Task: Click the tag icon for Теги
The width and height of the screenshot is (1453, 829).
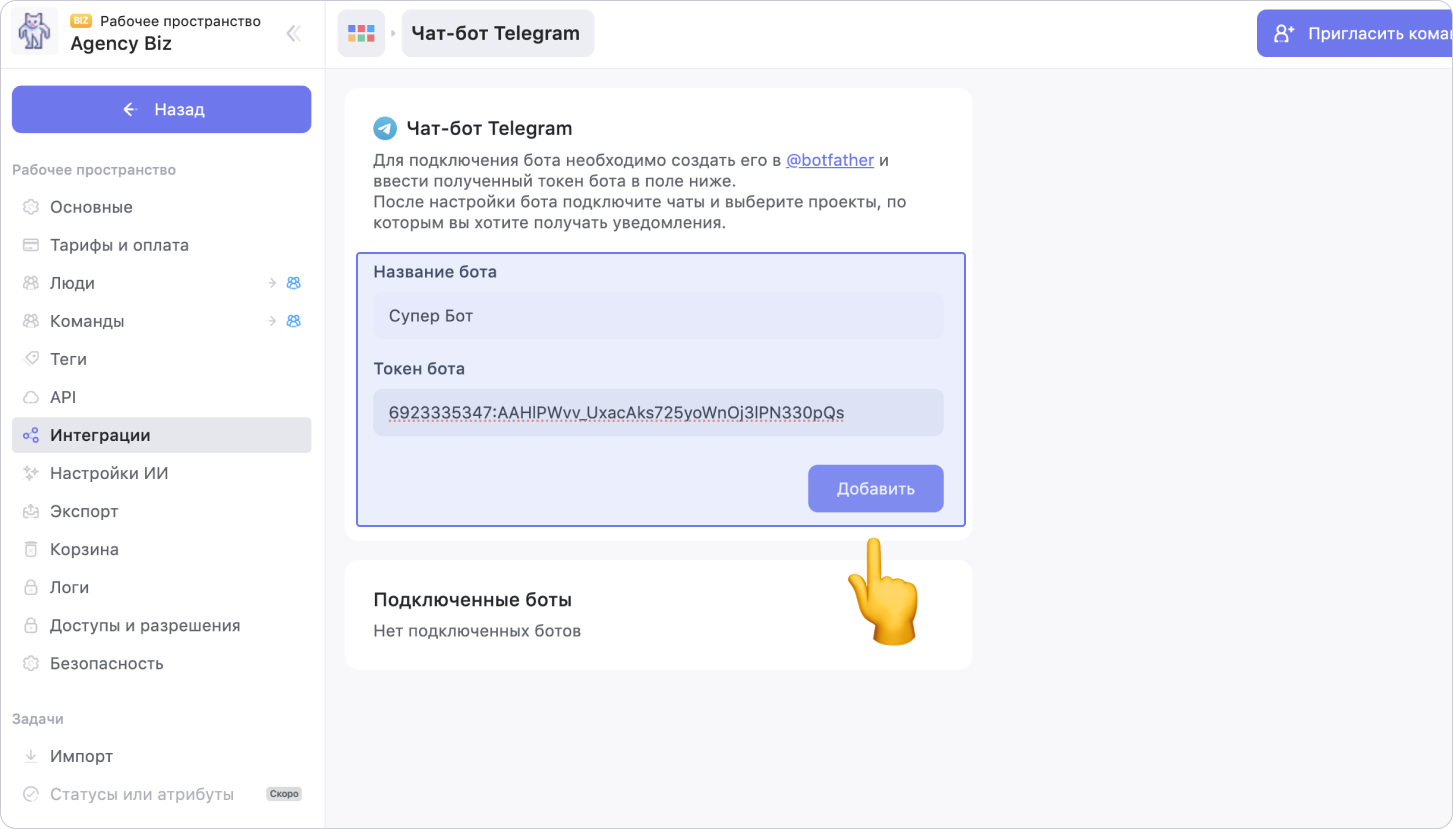Action: (x=31, y=359)
